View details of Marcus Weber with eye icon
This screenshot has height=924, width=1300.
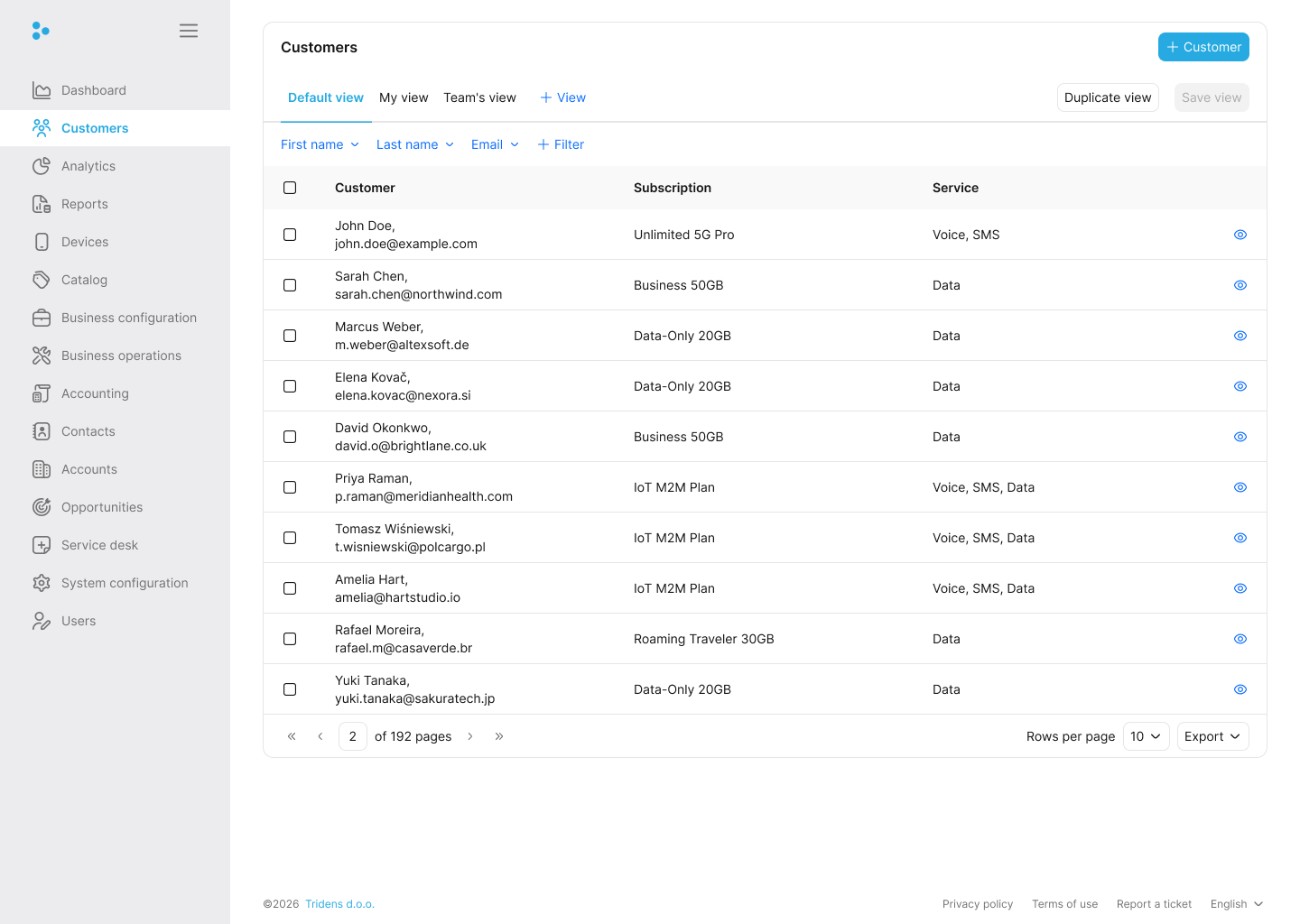[x=1240, y=336]
